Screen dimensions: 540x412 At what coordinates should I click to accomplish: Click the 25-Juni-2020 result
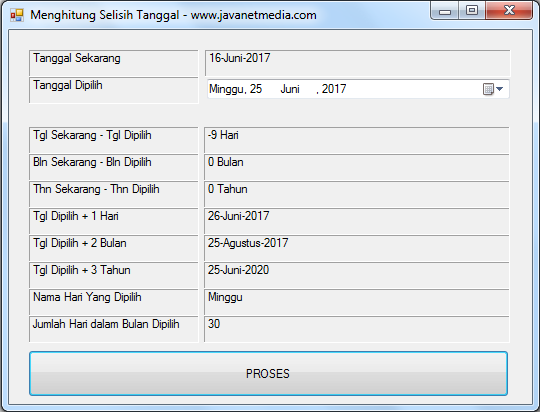357,275
